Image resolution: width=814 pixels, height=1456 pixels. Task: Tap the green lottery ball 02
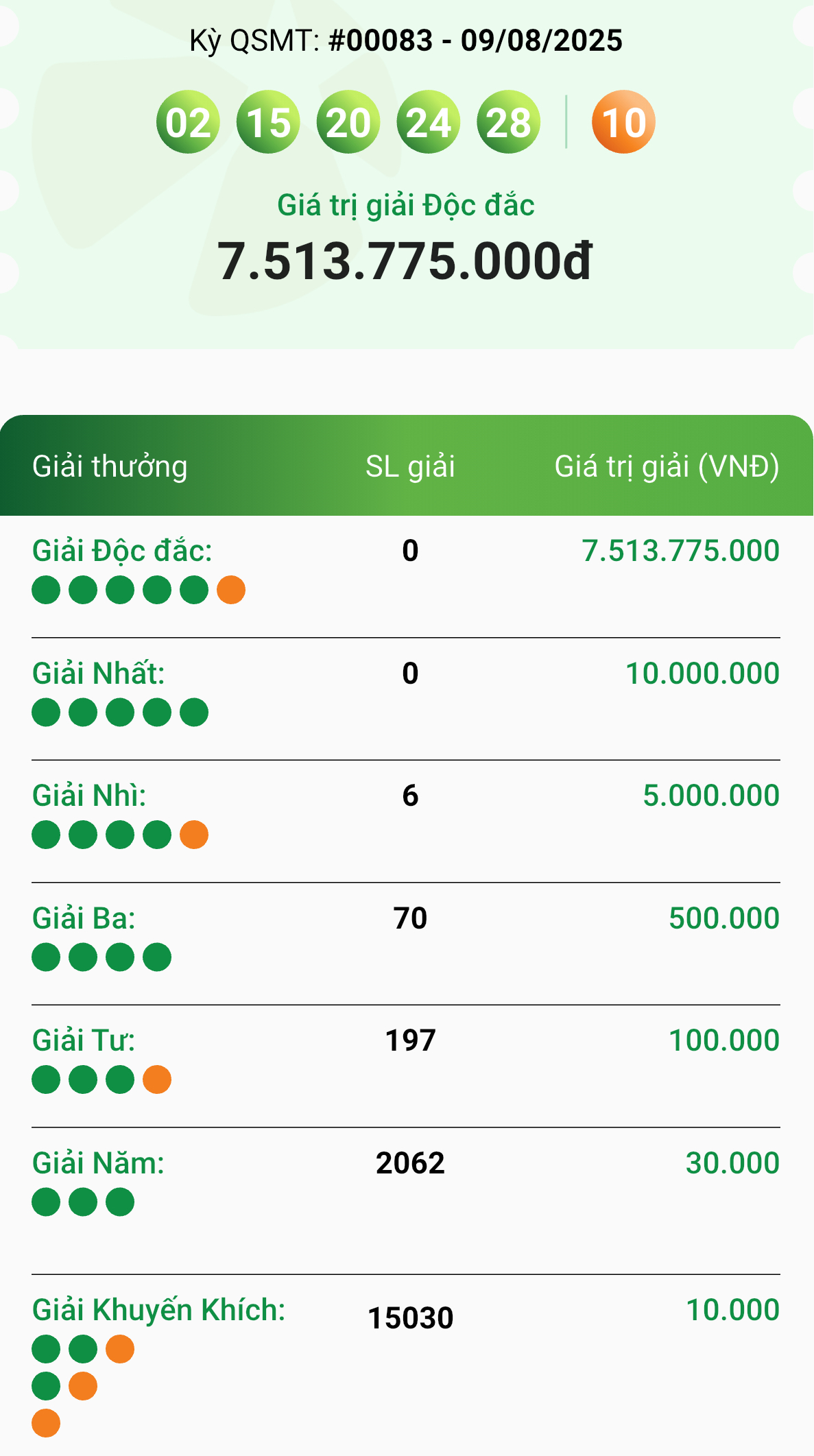188,122
